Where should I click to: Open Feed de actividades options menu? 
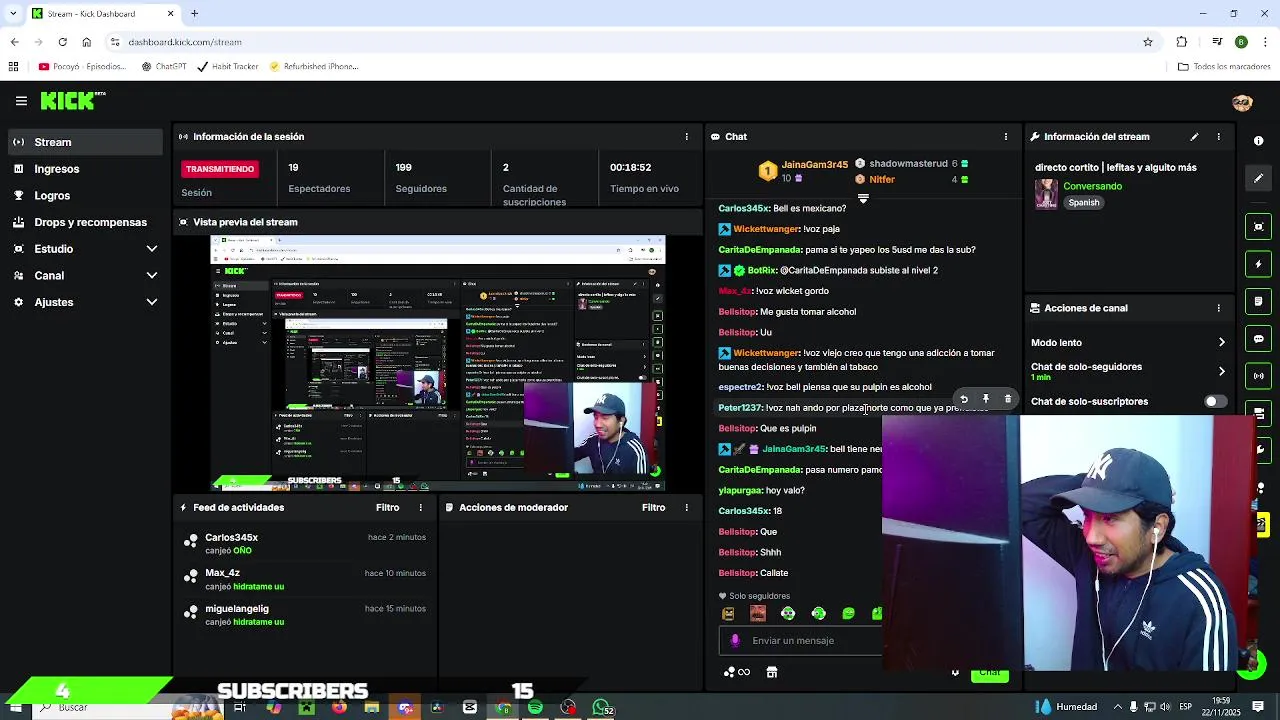[420, 508]
